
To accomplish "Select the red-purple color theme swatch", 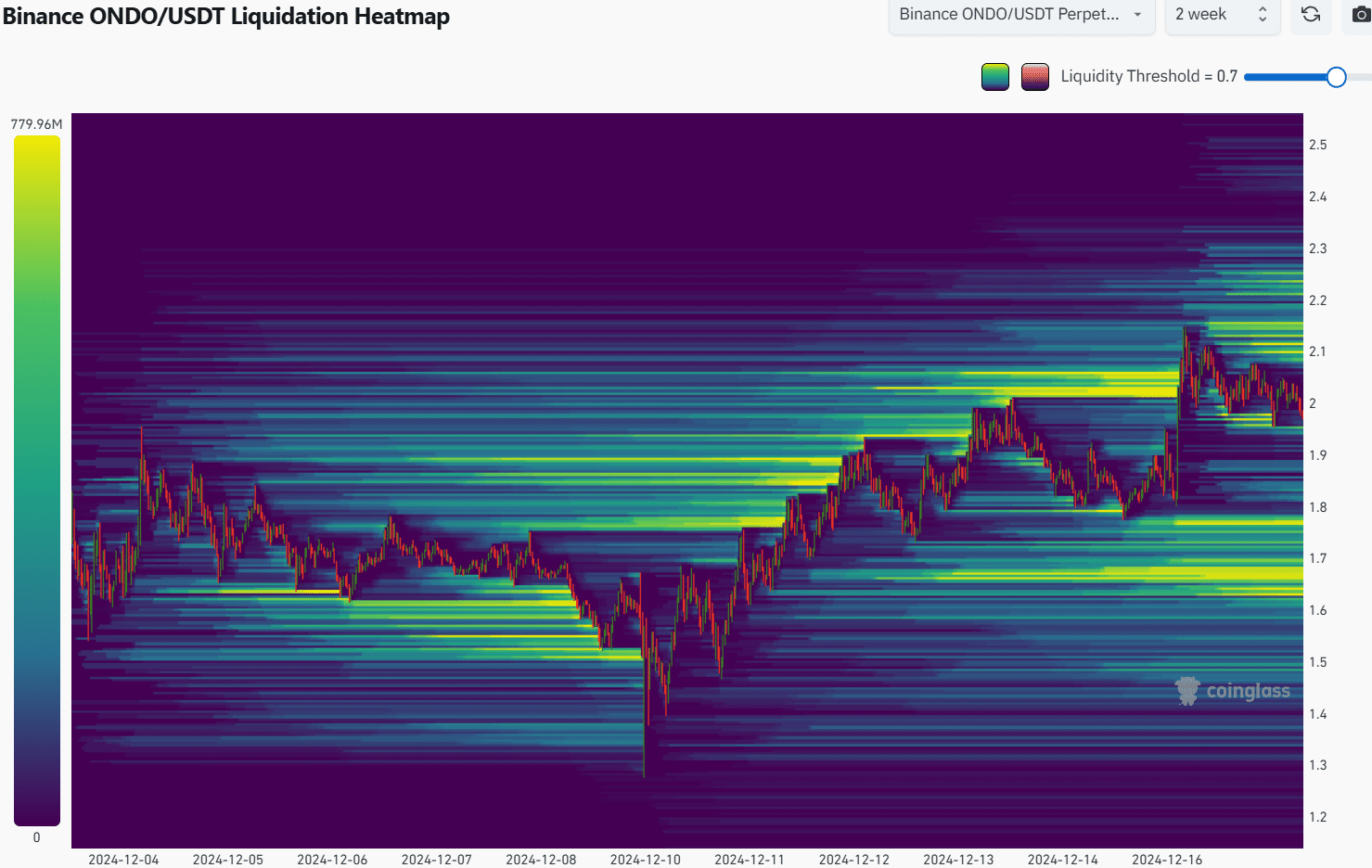I will [1035, 77].
